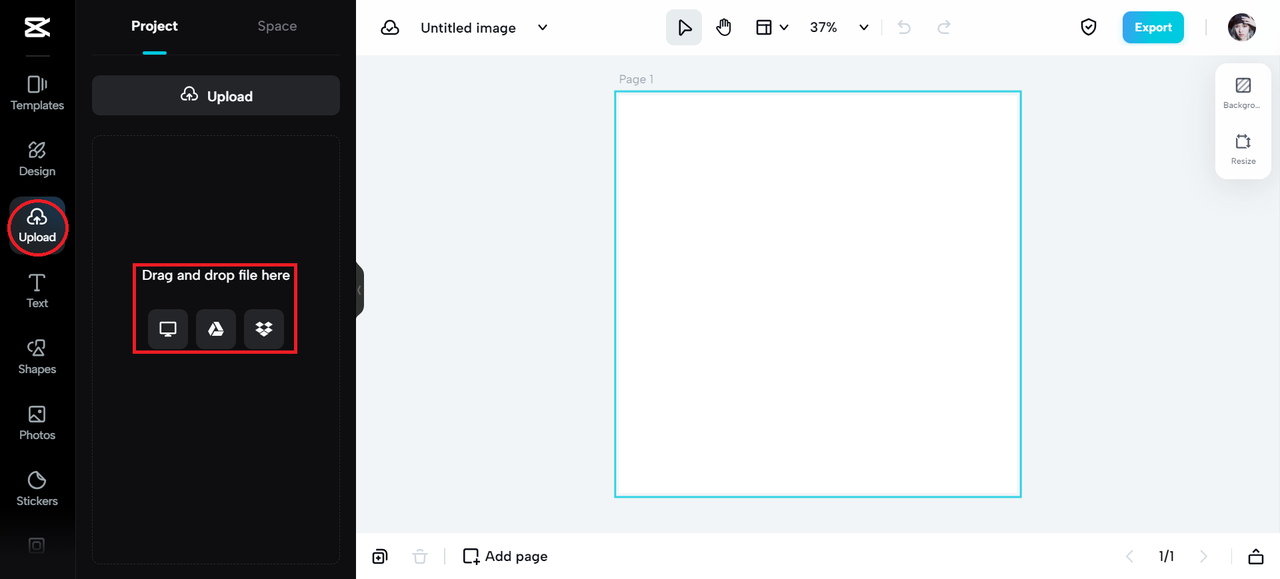
Task: Click the undo arrow
Action: [x=904, y=28]
